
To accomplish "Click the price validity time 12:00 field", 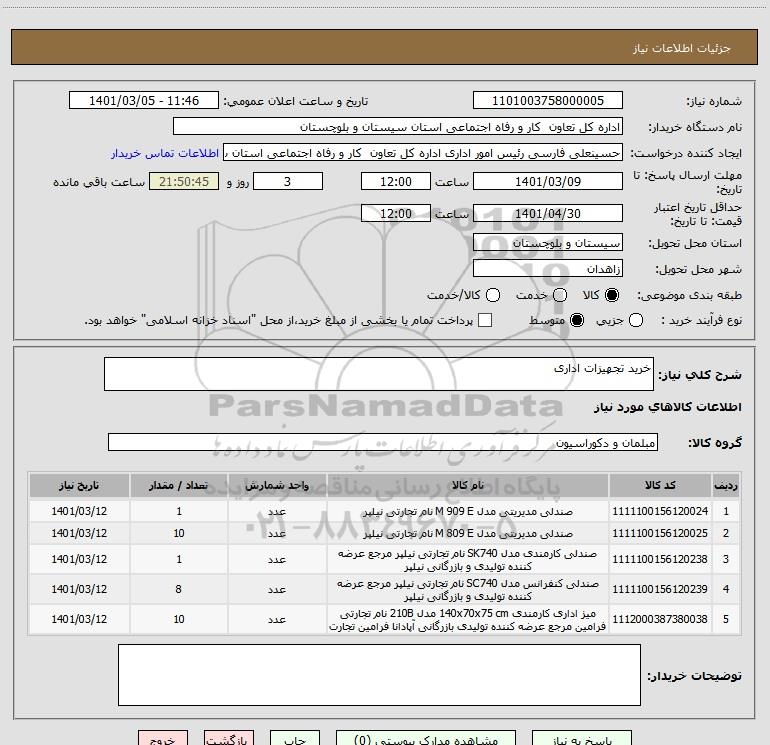I will point(396,213).
